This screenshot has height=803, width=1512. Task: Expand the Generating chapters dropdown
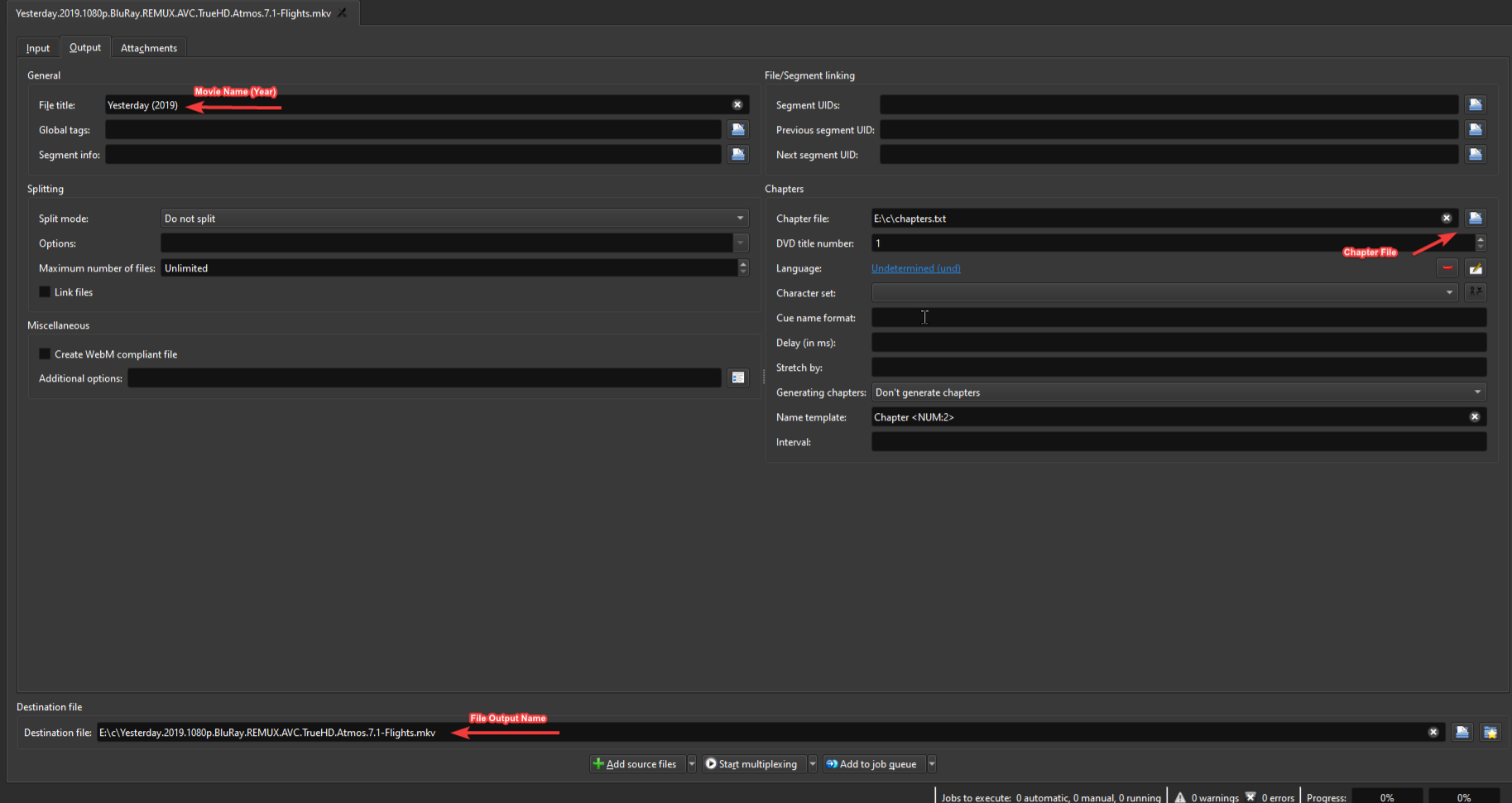[x=1178, y=392]
